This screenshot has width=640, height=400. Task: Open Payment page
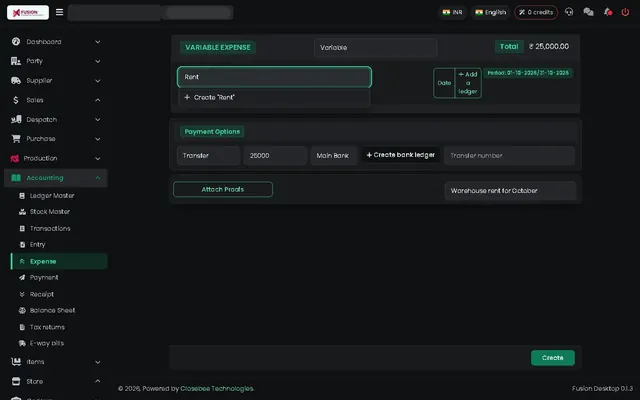coord(44,278)
